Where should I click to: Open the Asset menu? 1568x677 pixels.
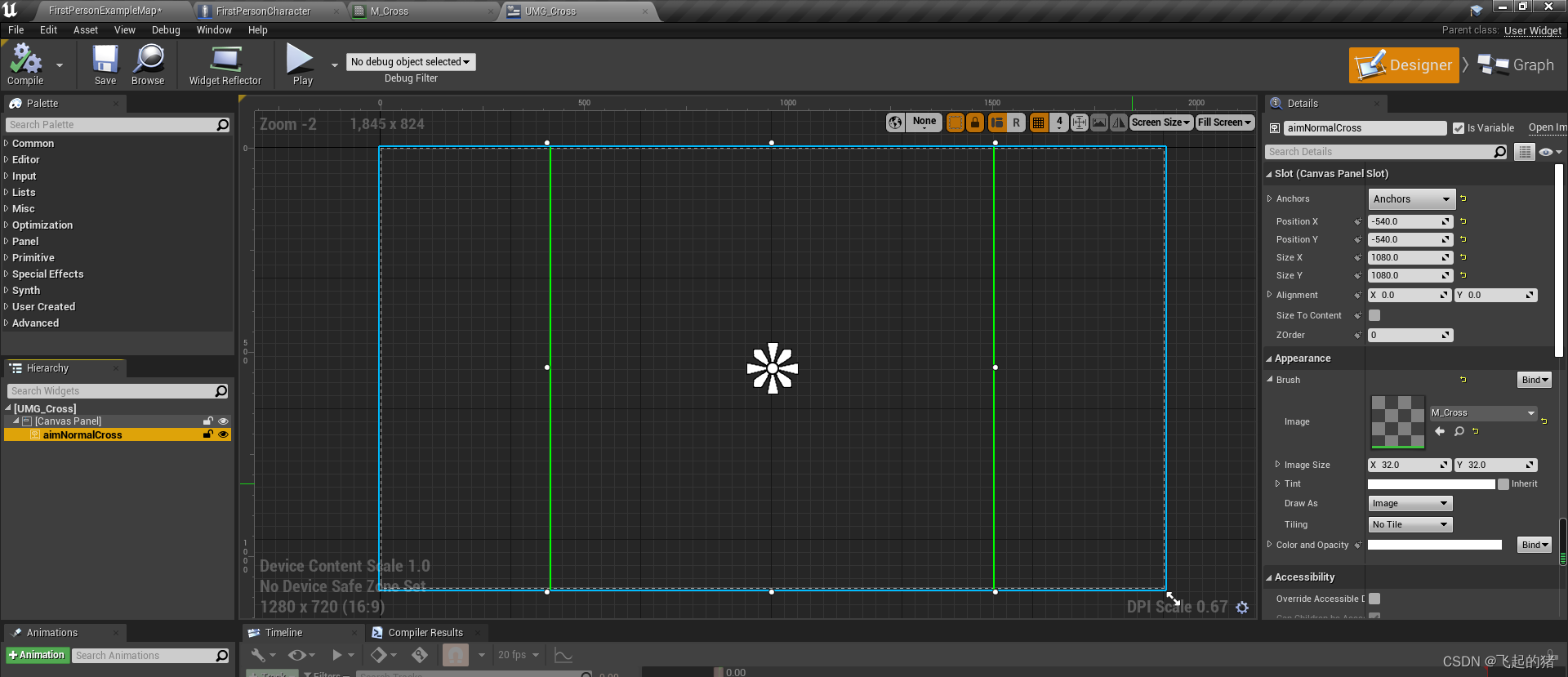86,30
